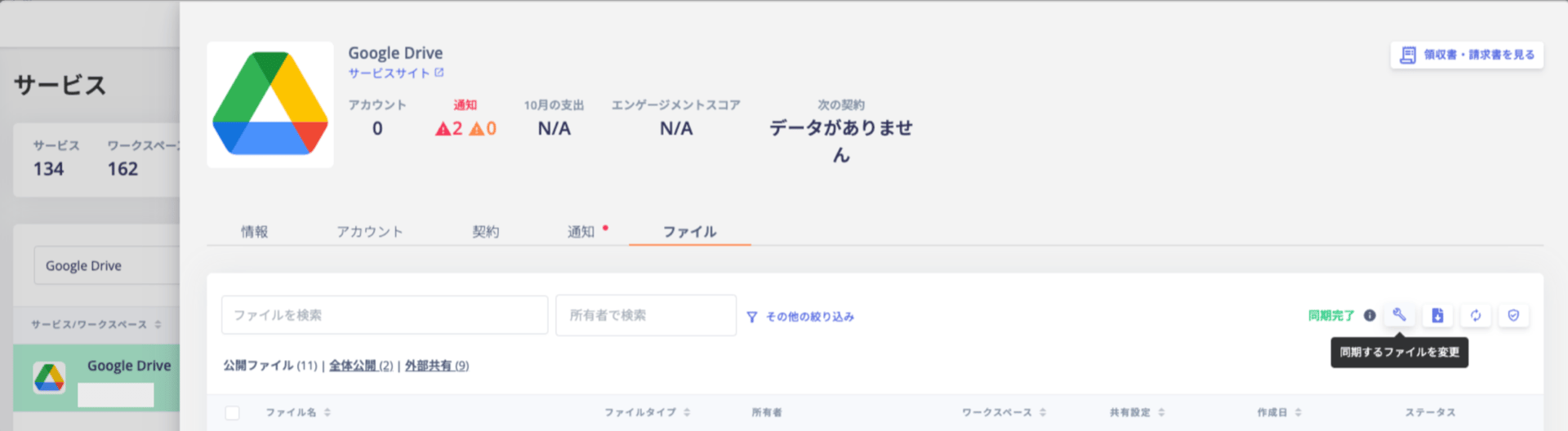Filter by 外部共有 (9) link

click(x=437, y=366)
